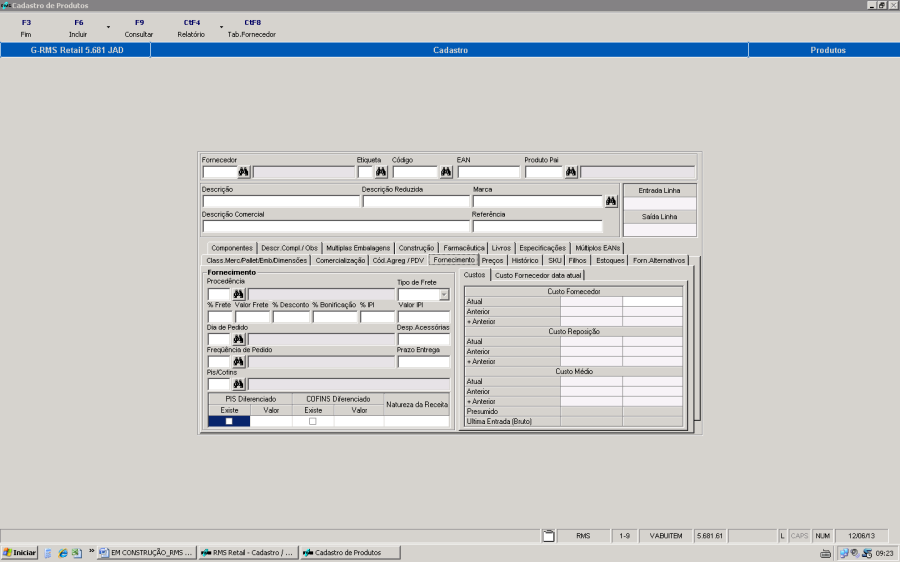This screenshot has width=900, height=562.
Task: Click F3 Fim toolbar button
Action: [x=26, y=28]
